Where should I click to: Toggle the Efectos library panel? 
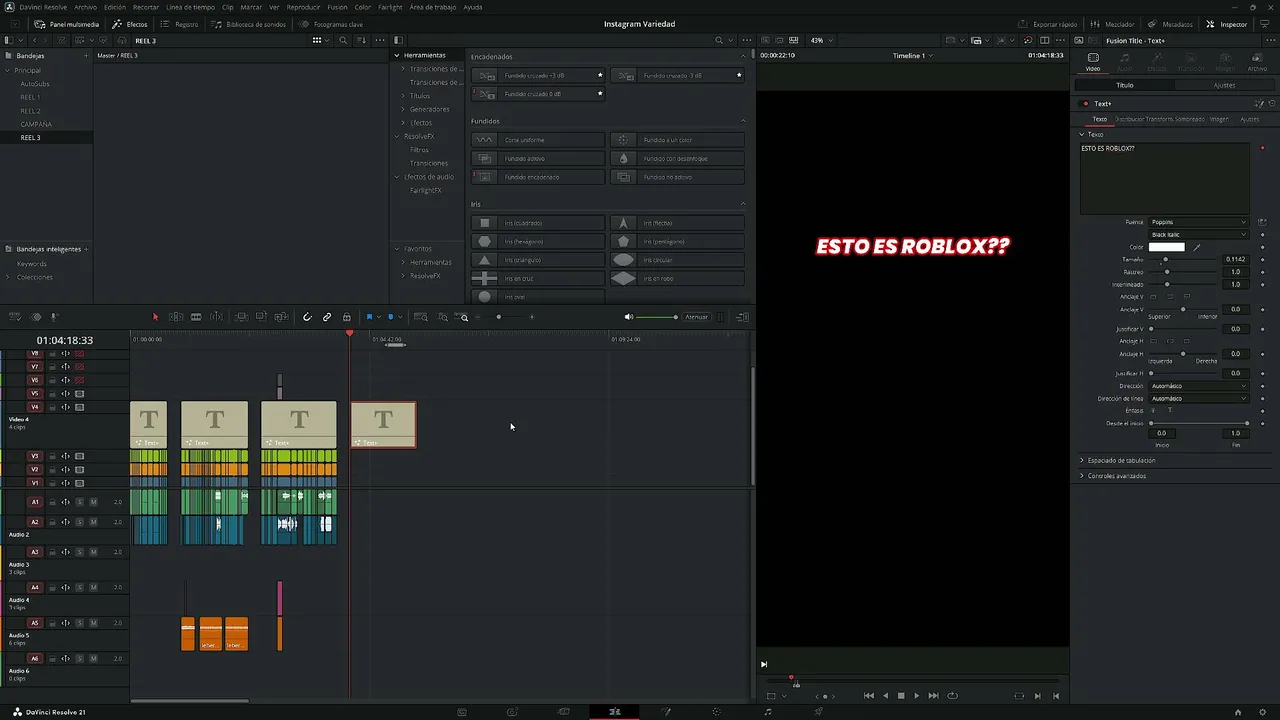130,24
